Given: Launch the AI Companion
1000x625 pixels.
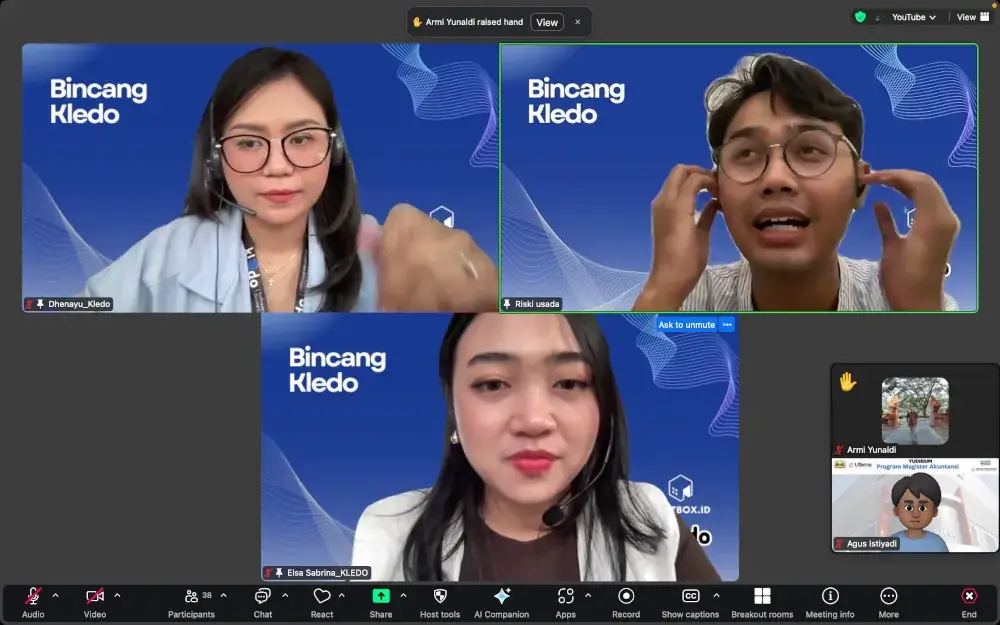Looking at the screenshot, I should [x=502, y=603].
